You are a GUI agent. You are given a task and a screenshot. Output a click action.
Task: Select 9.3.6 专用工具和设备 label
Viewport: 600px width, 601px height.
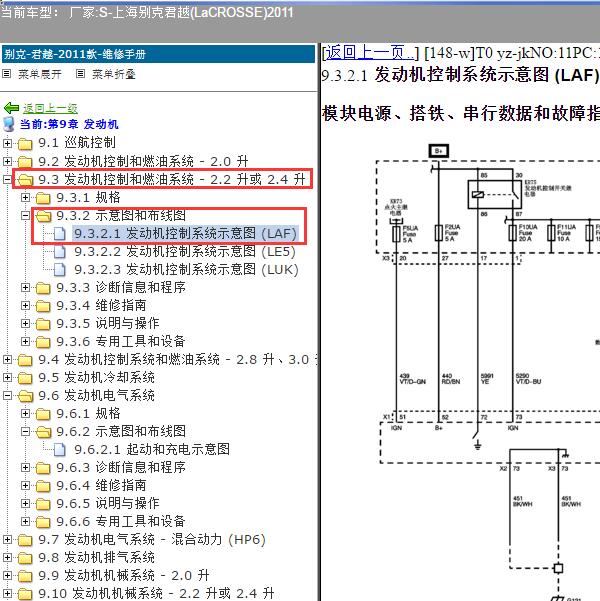[x=121, y=342]
